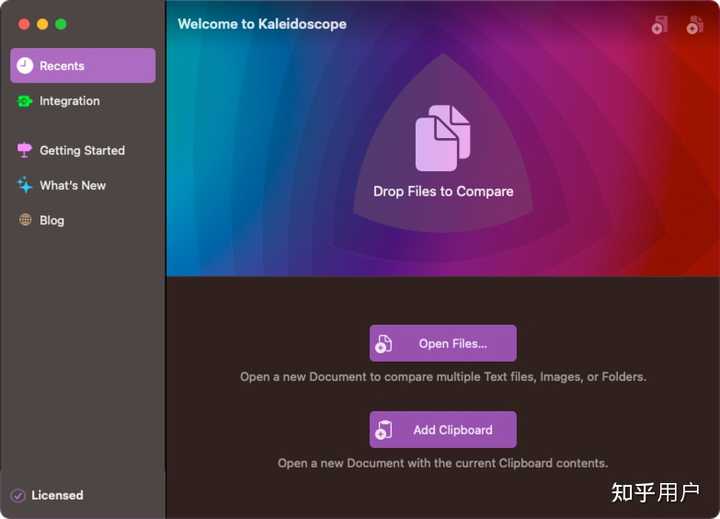Click the new clipboard icon at top right
720x519 pixels.
tap(694, 25)
